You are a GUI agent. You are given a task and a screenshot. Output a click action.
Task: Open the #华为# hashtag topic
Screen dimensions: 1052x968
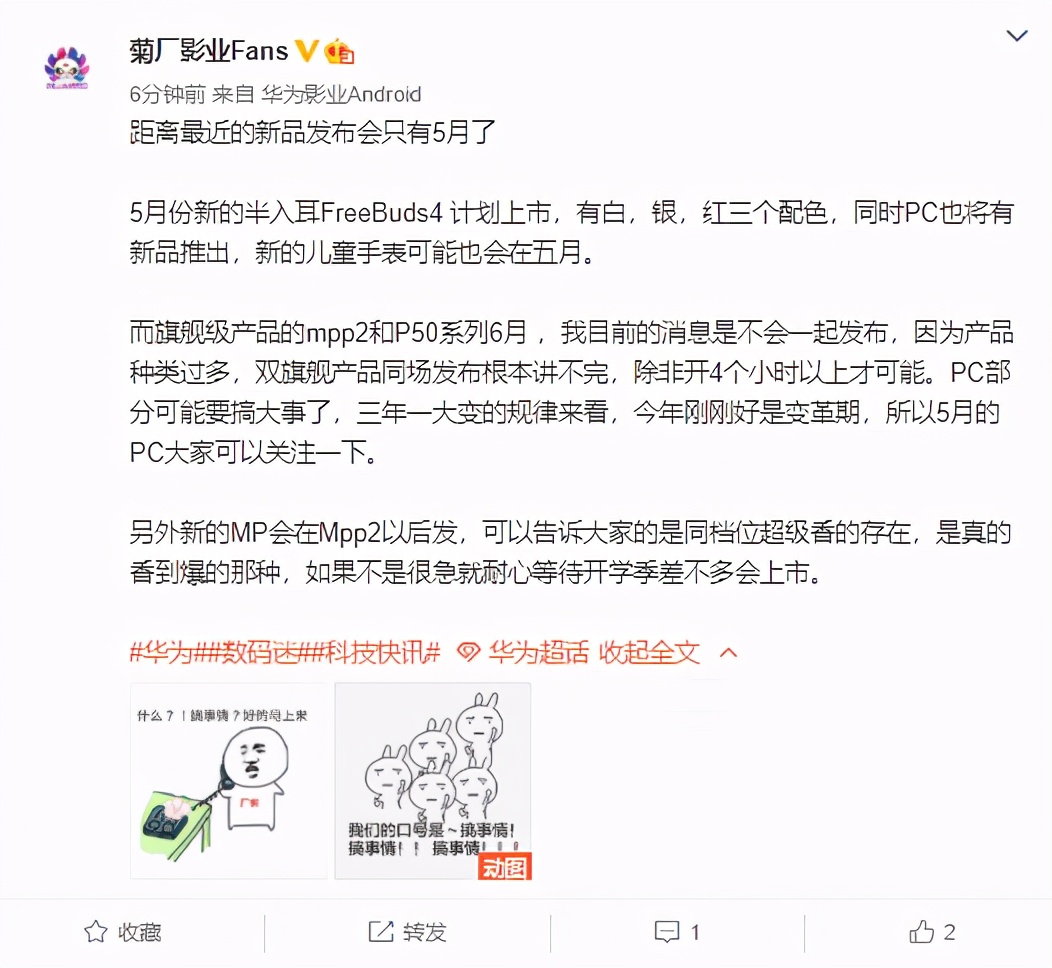tap(162, 652)
